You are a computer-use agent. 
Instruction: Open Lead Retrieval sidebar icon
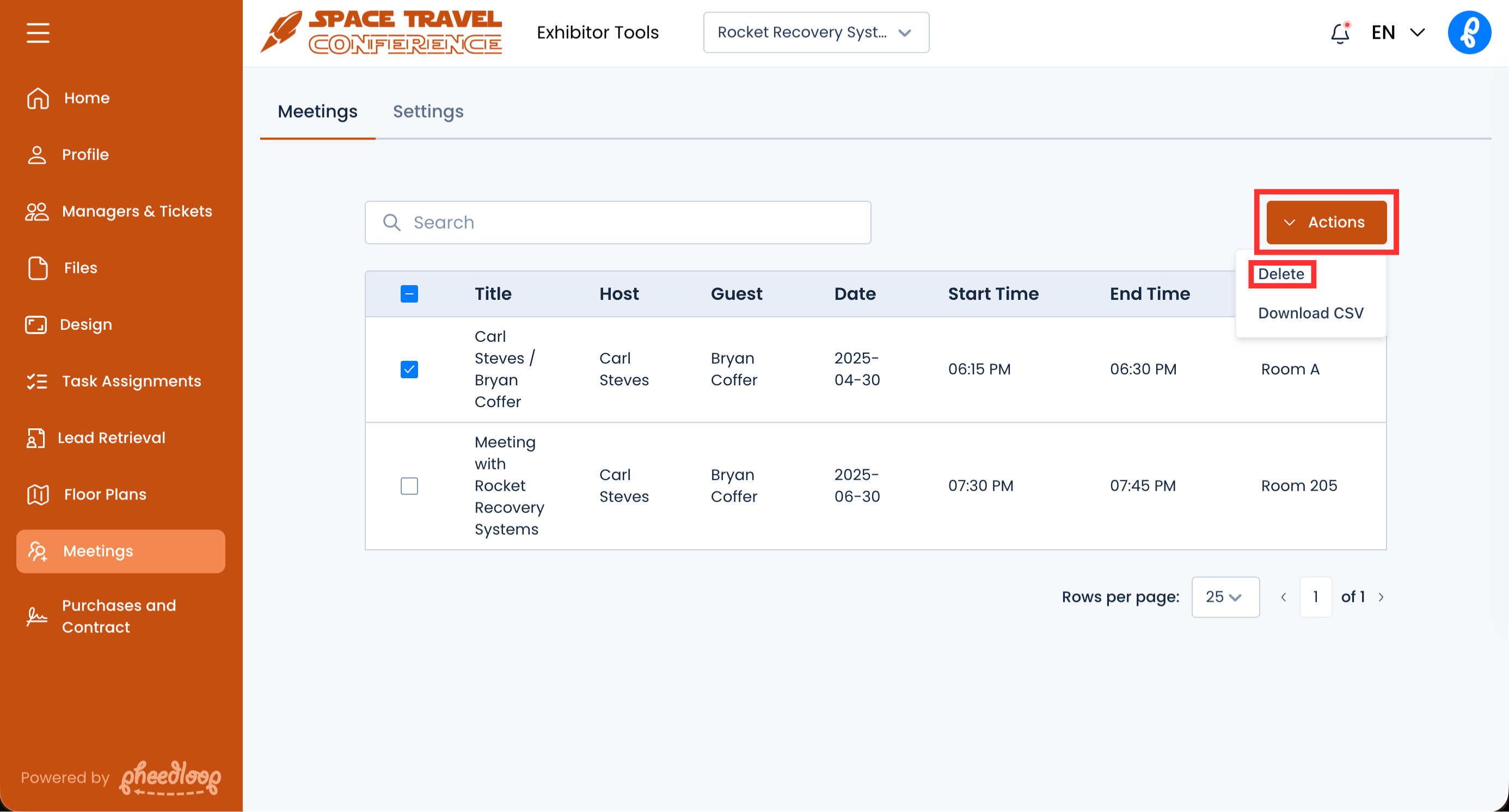[36, 438]
